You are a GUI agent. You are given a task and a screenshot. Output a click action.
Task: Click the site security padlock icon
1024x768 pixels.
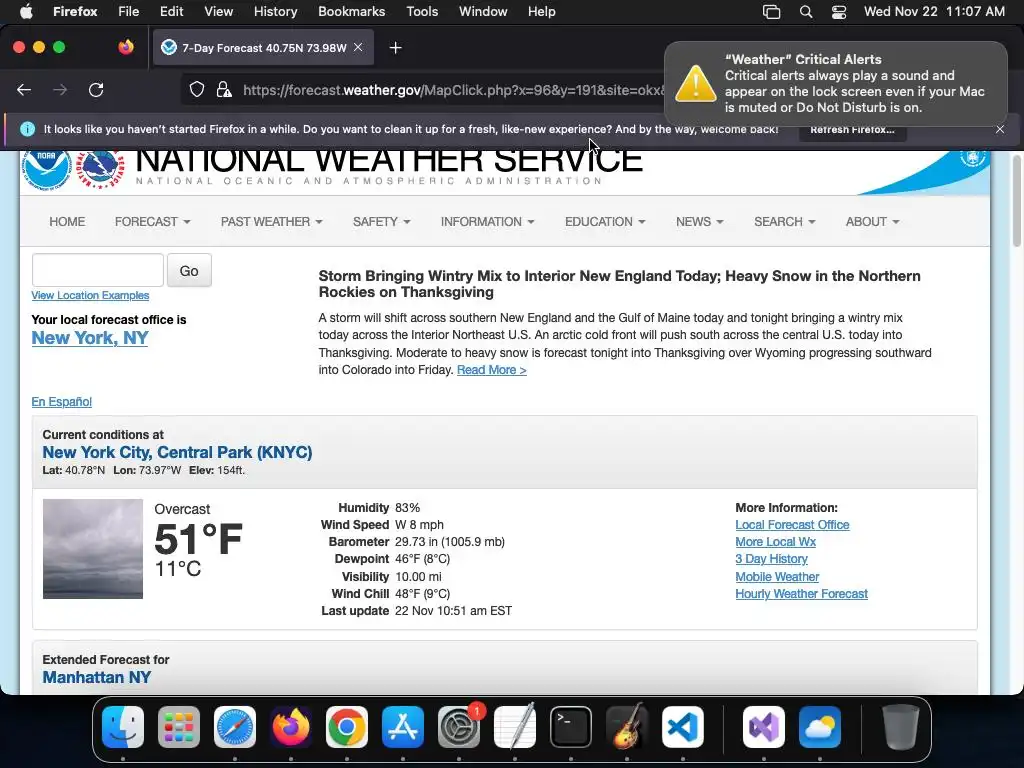(224, 89)
